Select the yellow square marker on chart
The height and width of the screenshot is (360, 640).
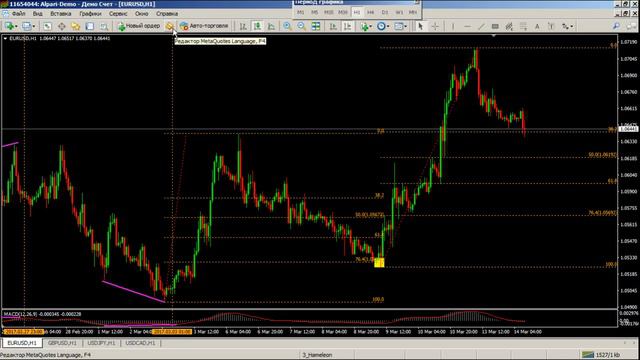pos(379,262)
